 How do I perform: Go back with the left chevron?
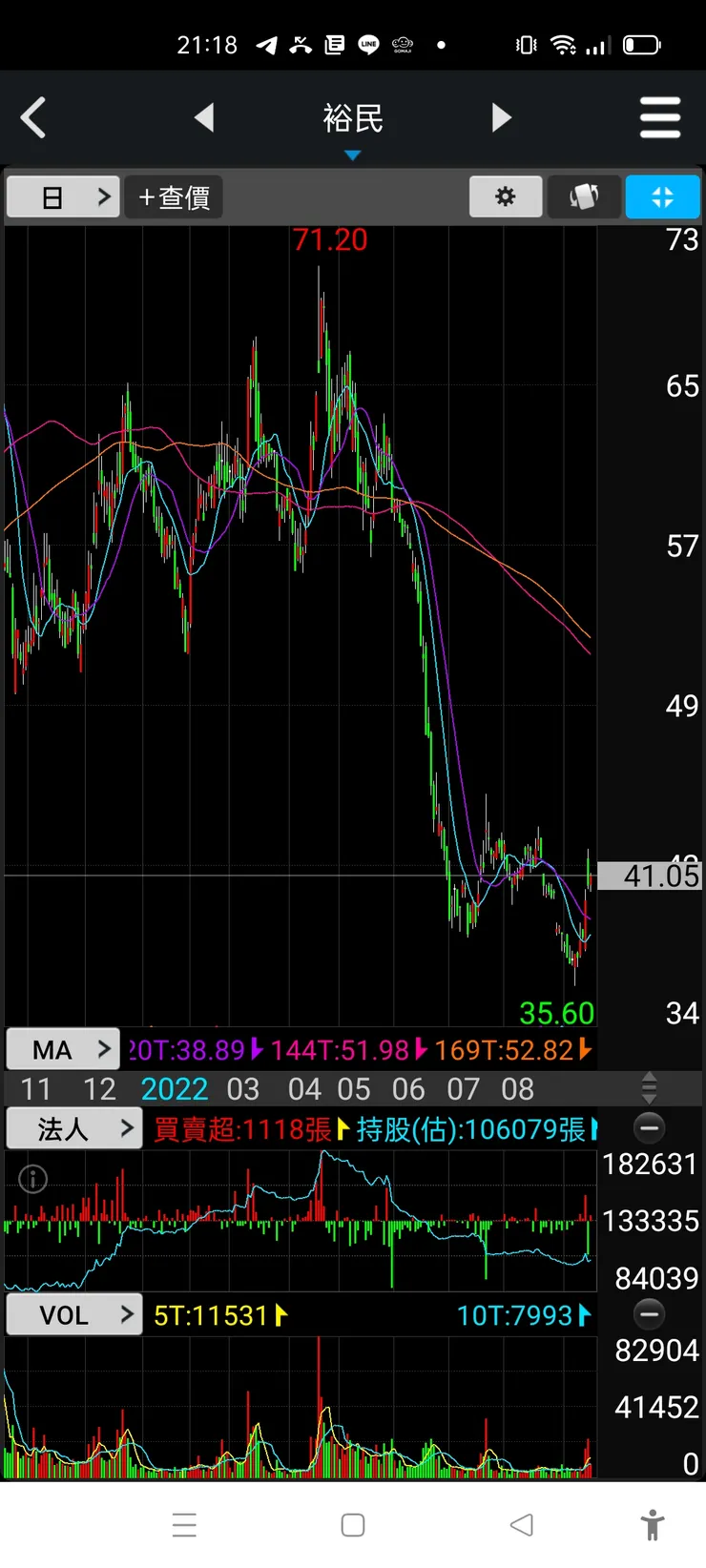(33, 118)
